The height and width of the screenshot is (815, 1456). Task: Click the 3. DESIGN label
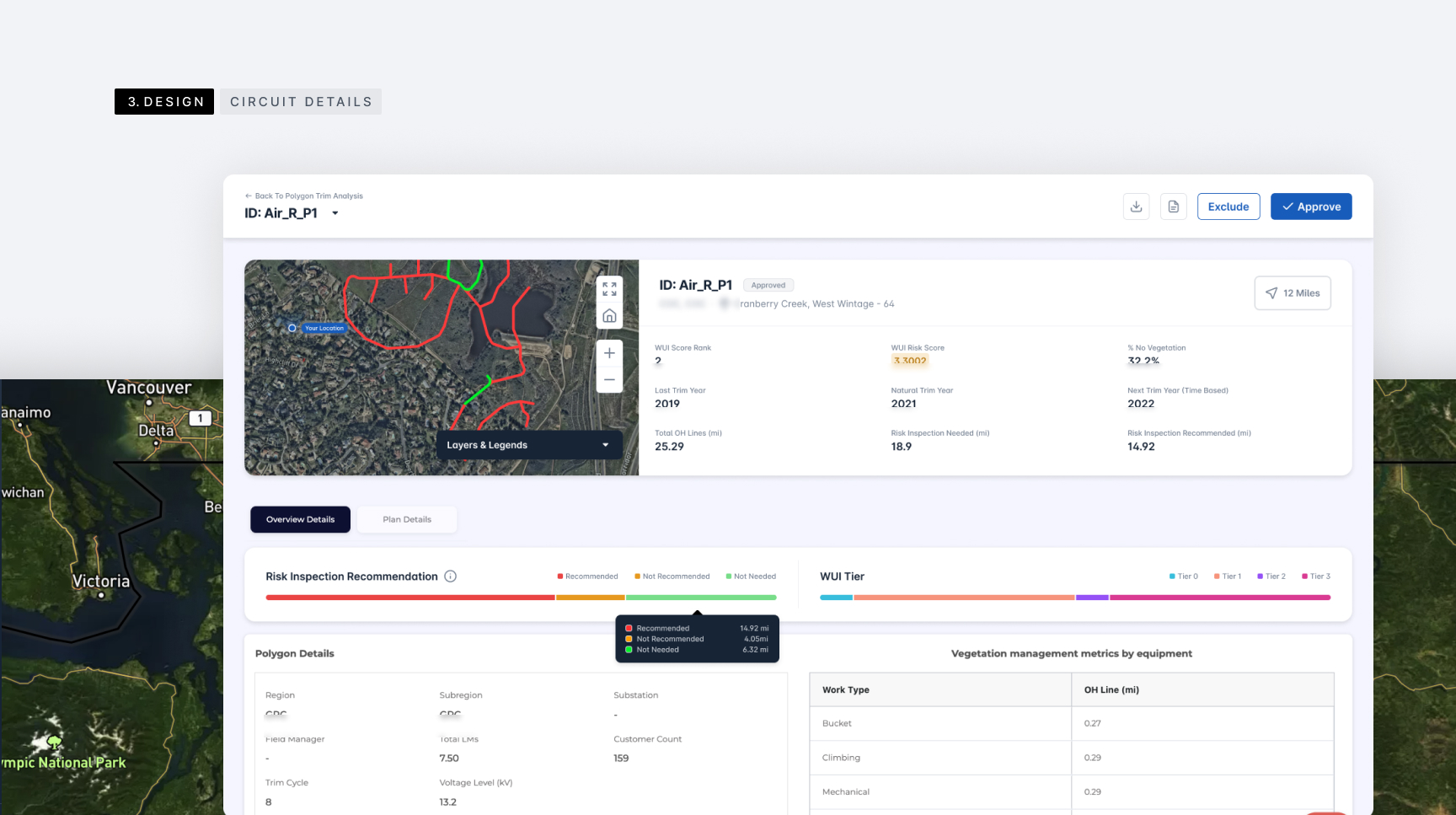164,101
